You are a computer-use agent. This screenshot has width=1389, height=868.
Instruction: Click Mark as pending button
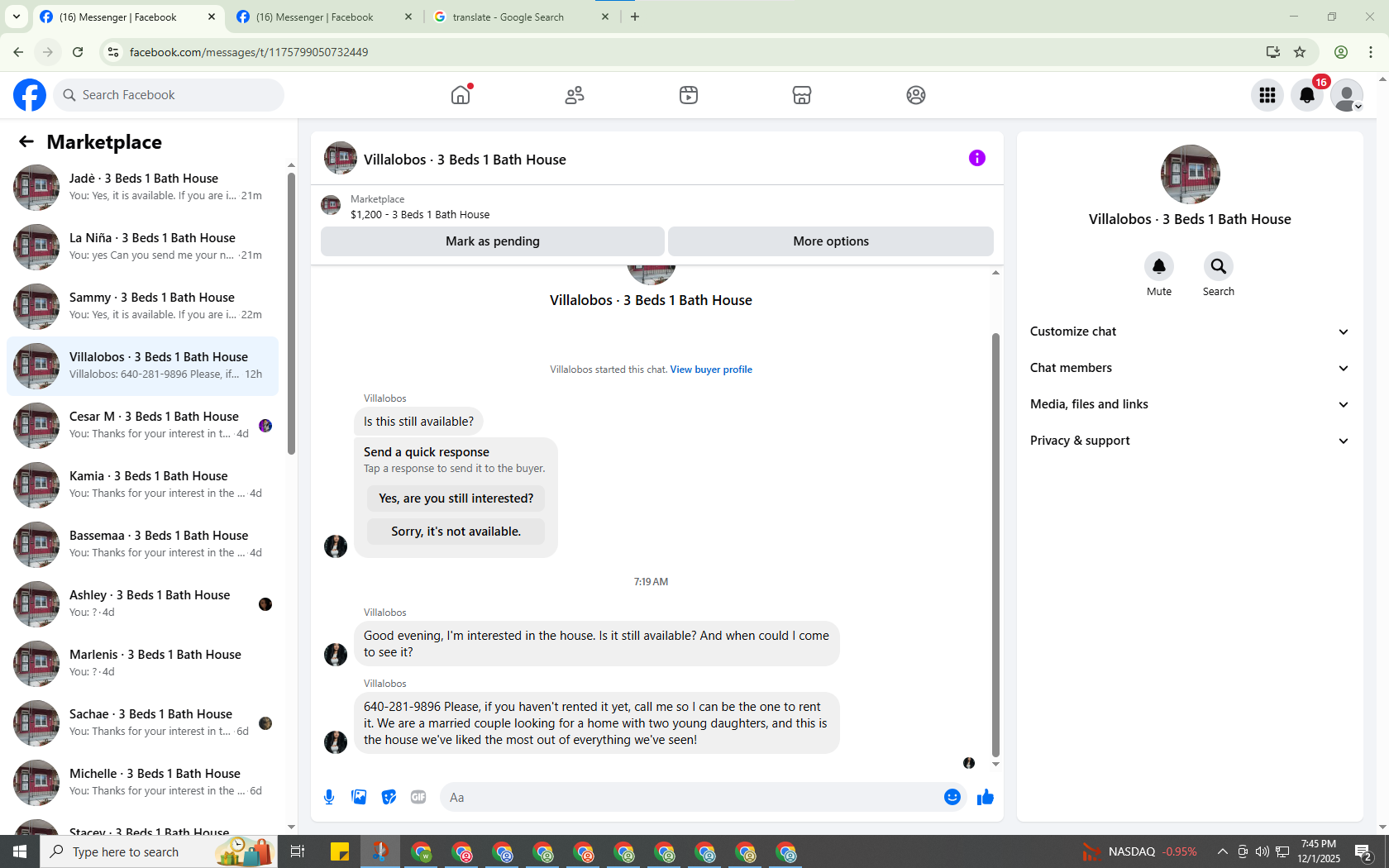tap(493, 241)
